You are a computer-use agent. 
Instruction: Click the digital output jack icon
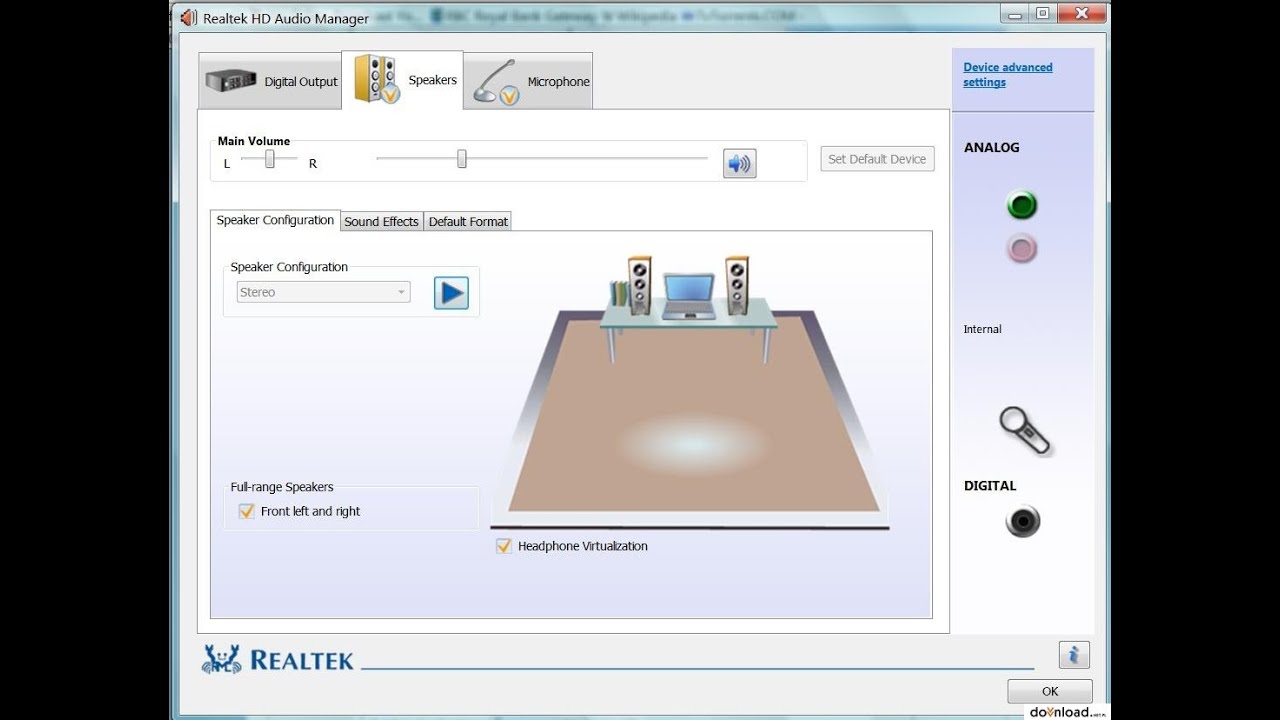click(1023, 522)
